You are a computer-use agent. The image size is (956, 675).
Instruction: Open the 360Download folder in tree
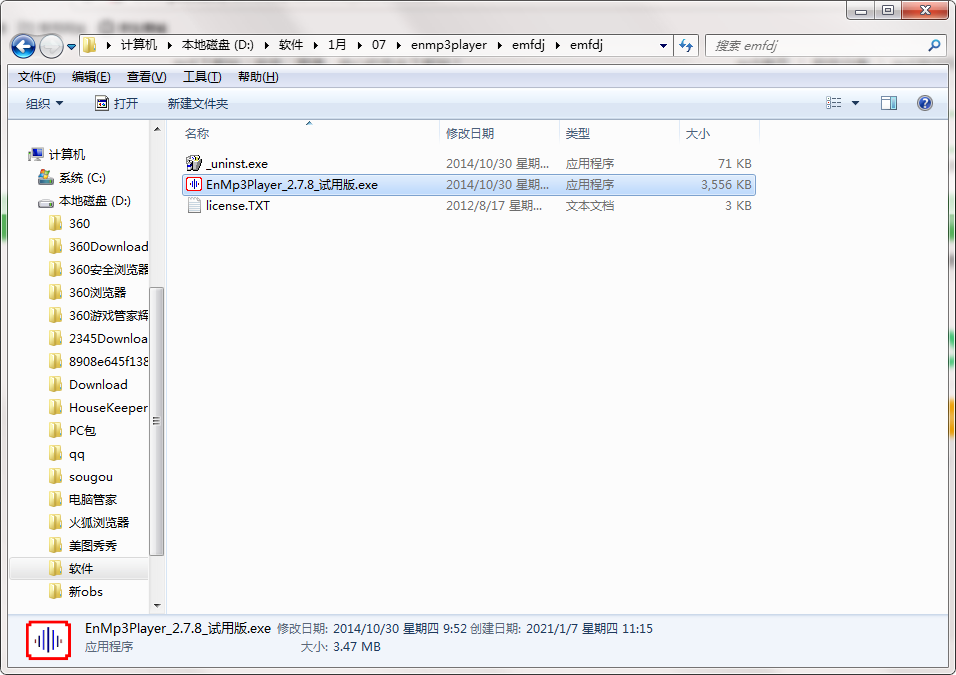tap(109, 246)
